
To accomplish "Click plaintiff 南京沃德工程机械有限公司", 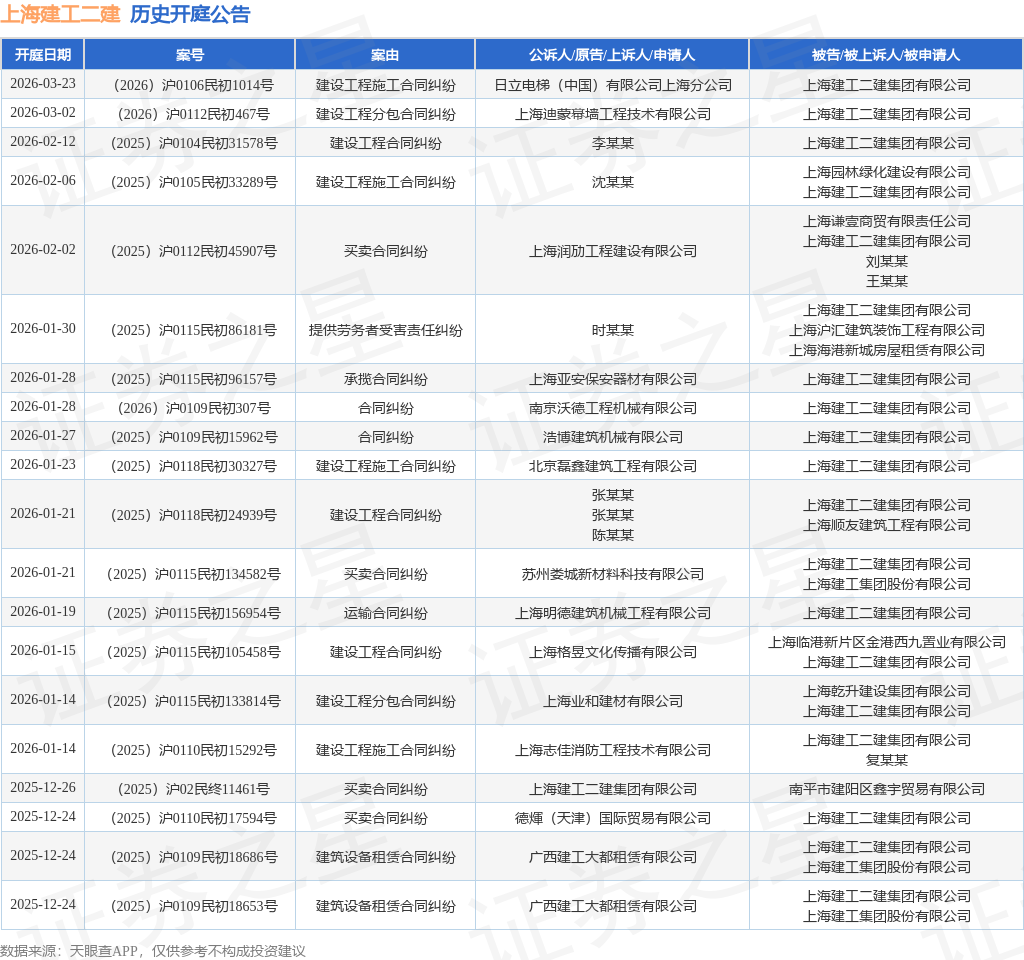I will [613, 408].
